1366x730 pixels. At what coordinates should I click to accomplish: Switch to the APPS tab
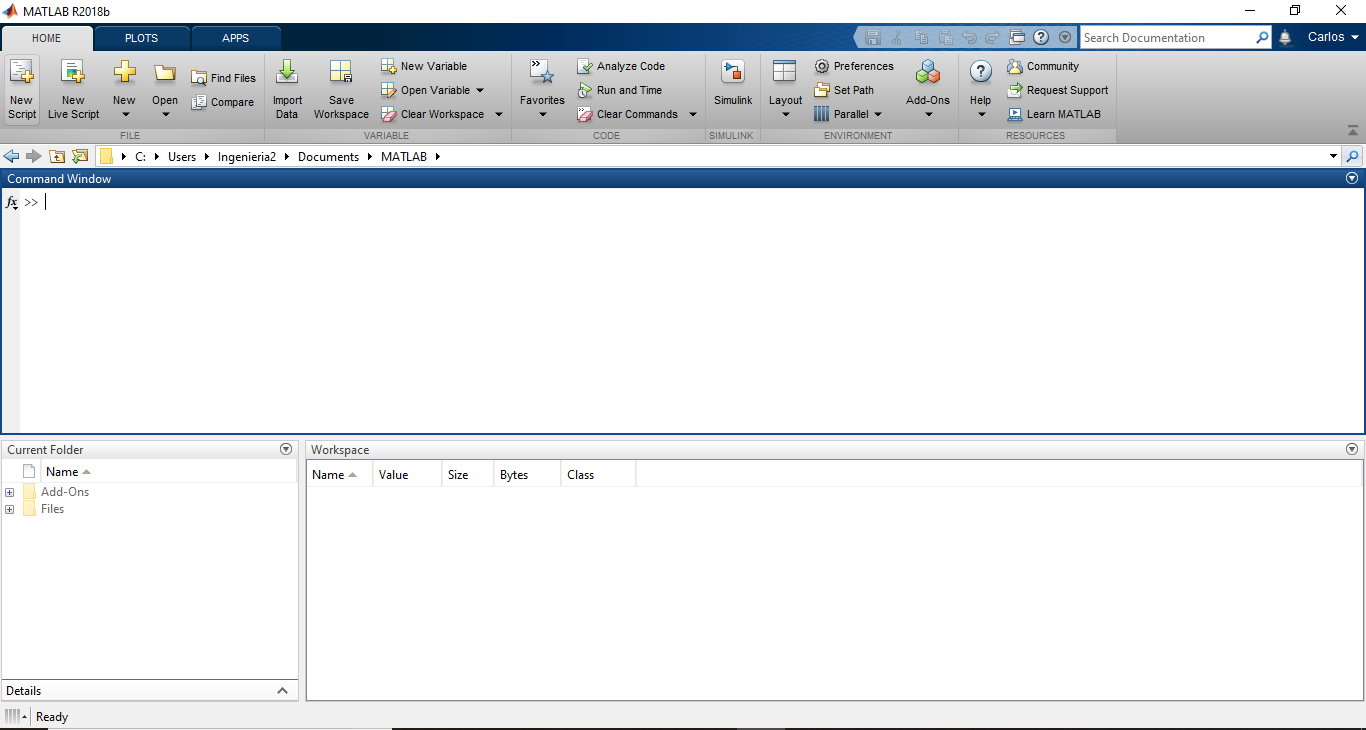pos(236,37)
